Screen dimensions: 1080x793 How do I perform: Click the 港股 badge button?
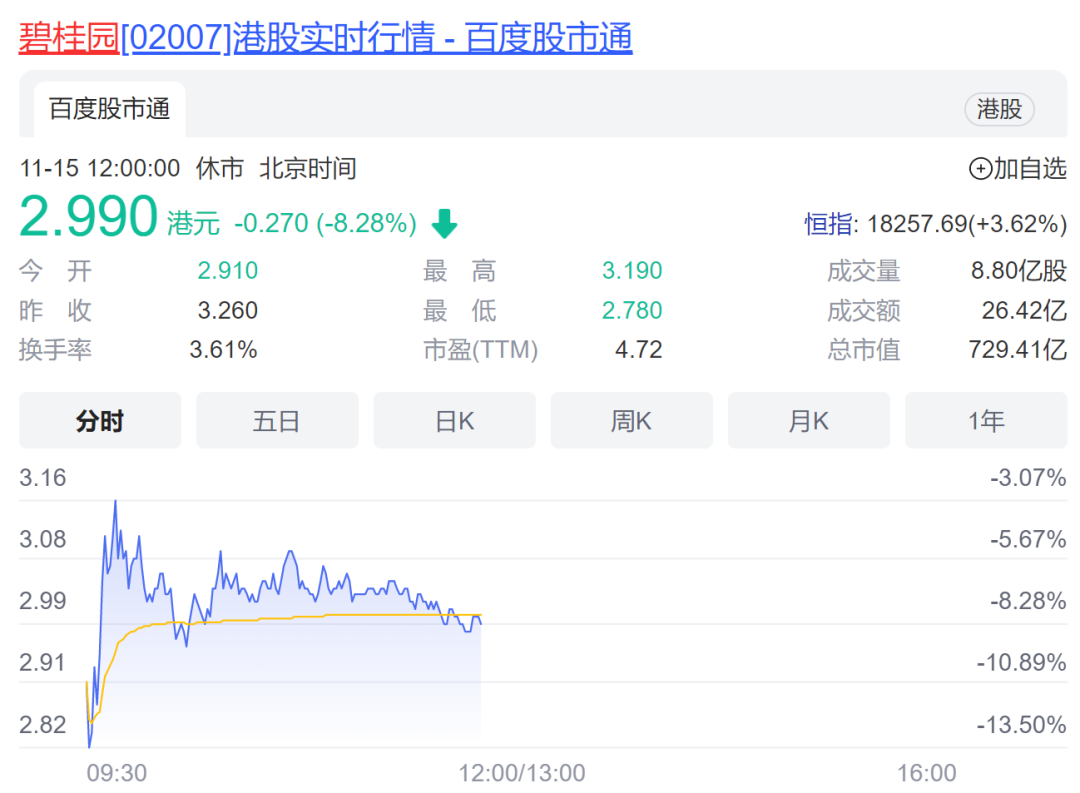click(x=999, y=109)
